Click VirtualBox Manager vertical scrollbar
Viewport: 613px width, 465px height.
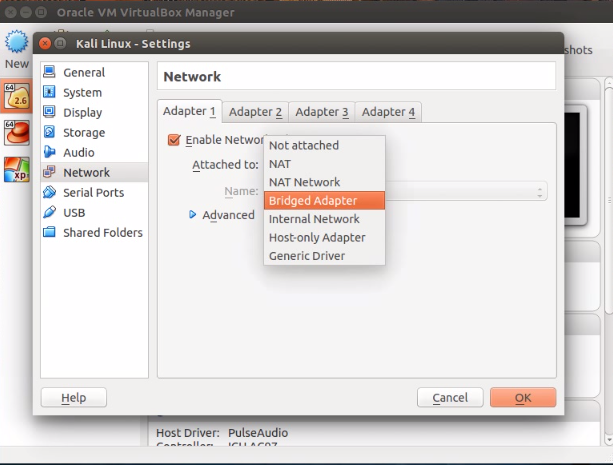608,199
